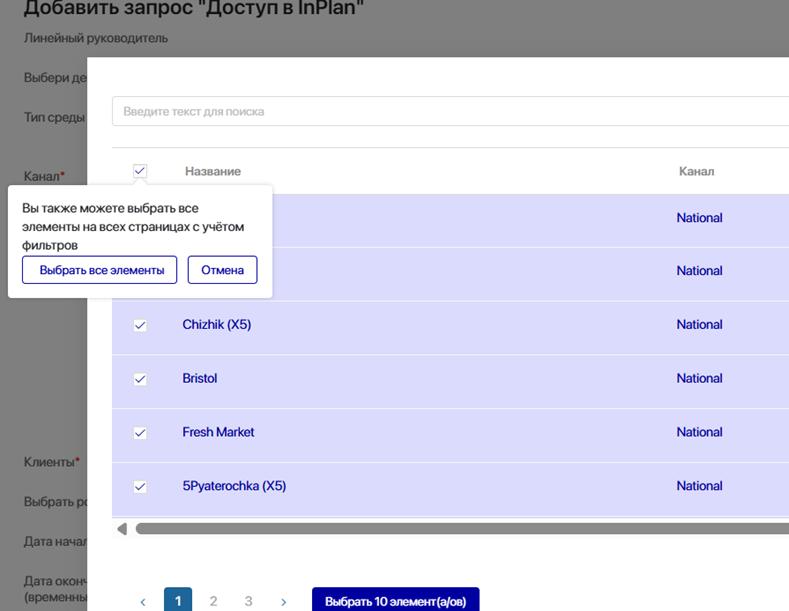This screenshot has height=611, width=789.
Task: Confirm with "Выбрать 10 элемент(а/ов)" button
Action: coord(395,601)
